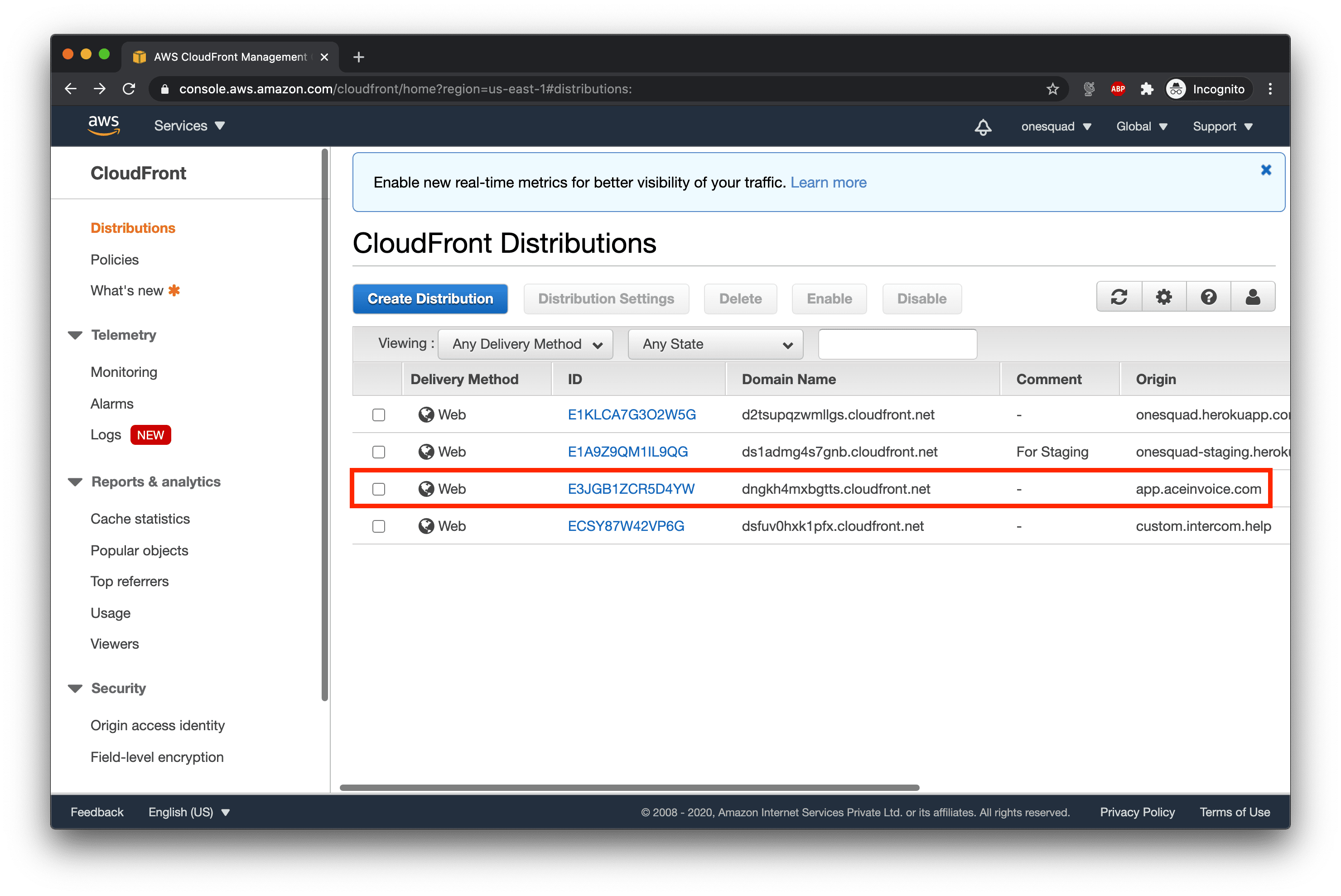Screen dimensions: 1341x896
Task: Open the notifications bell
Action: click(982, 126)
